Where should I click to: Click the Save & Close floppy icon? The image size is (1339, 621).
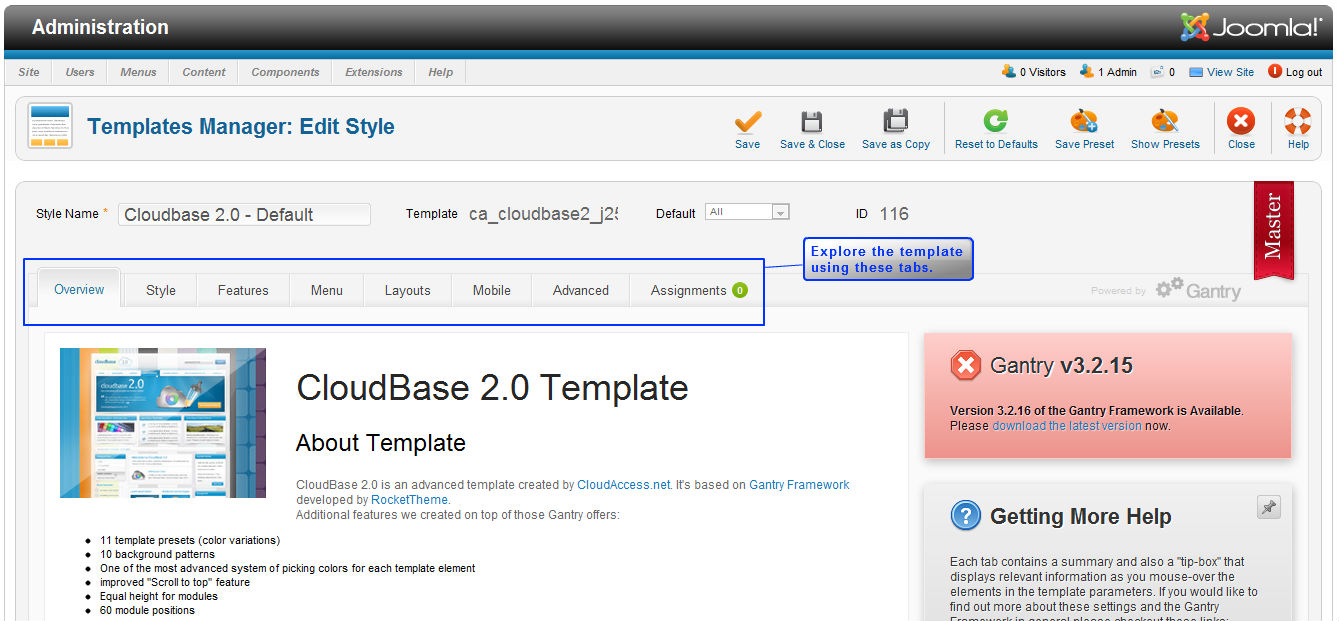click(812, 122)
